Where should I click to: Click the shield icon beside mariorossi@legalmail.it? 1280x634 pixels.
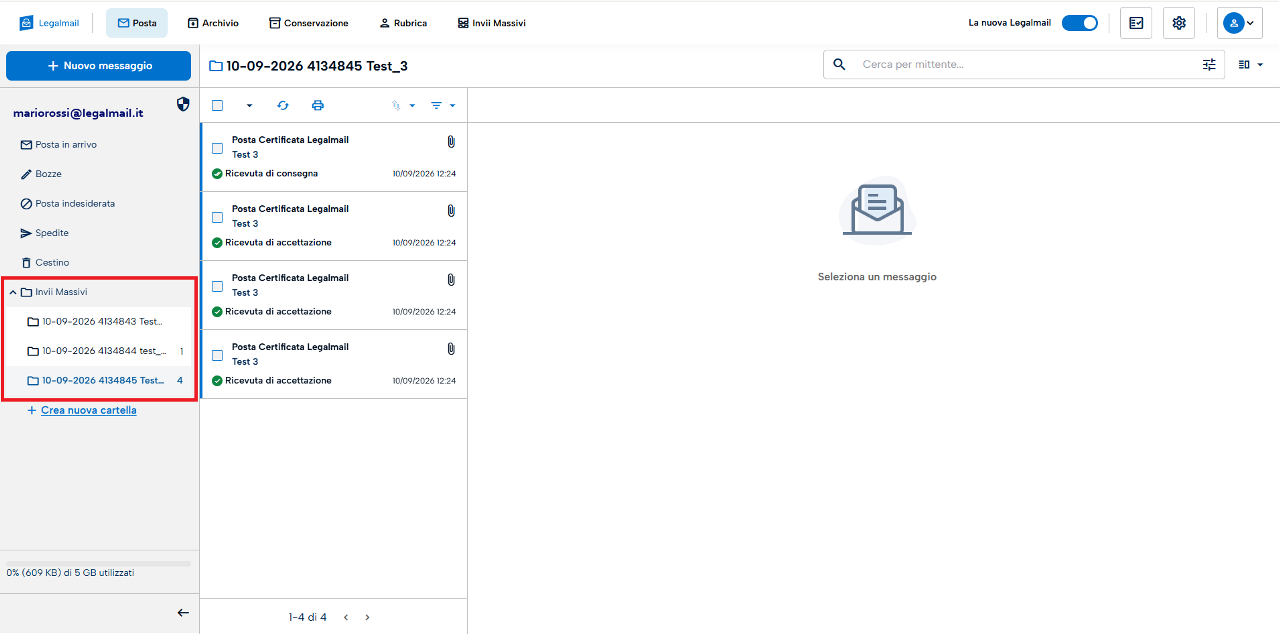click(x=183, y=104)
